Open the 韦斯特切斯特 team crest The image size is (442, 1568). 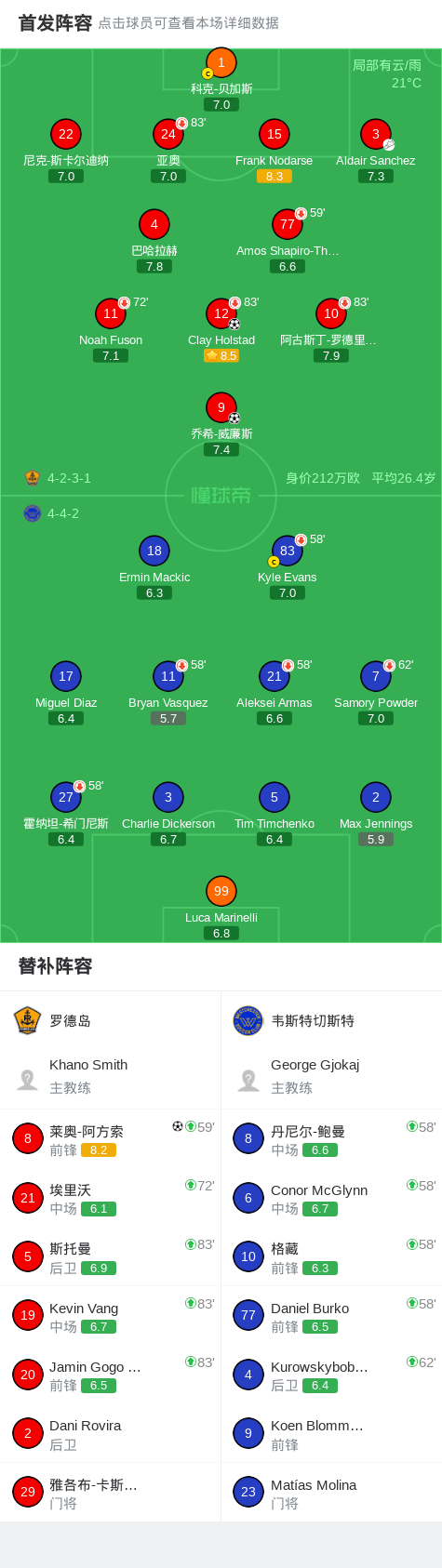pyautogui.click(x=248, y=1020)
